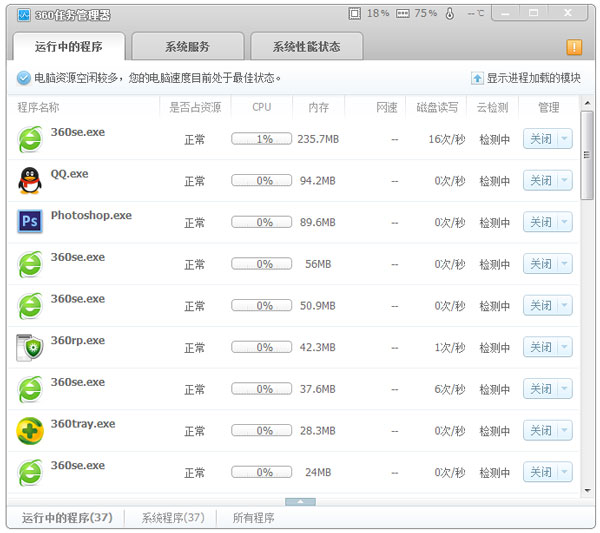Sort by the 磁盘读写 column header

click(x=437, y=107)
